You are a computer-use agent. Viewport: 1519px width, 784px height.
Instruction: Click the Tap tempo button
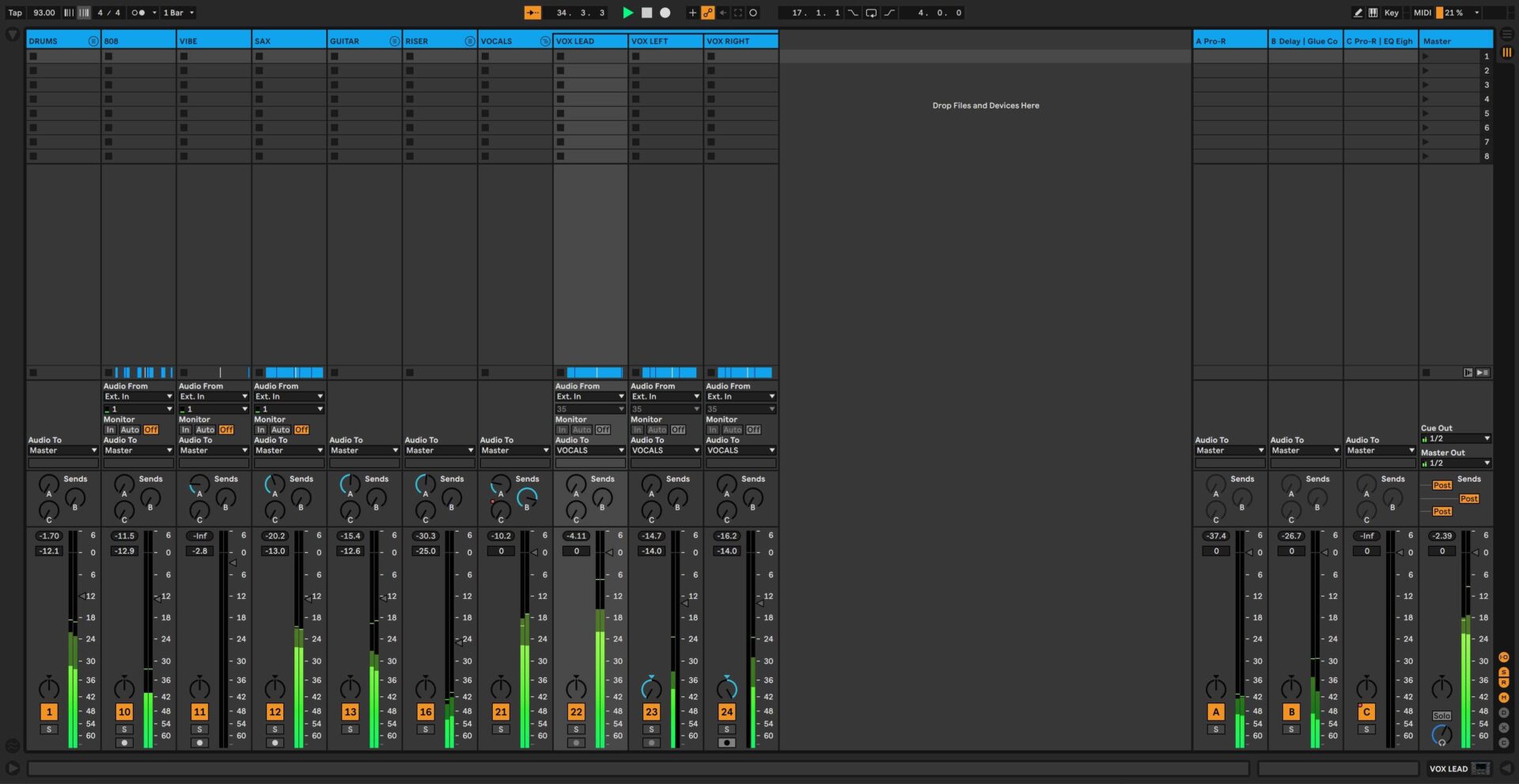14,13
